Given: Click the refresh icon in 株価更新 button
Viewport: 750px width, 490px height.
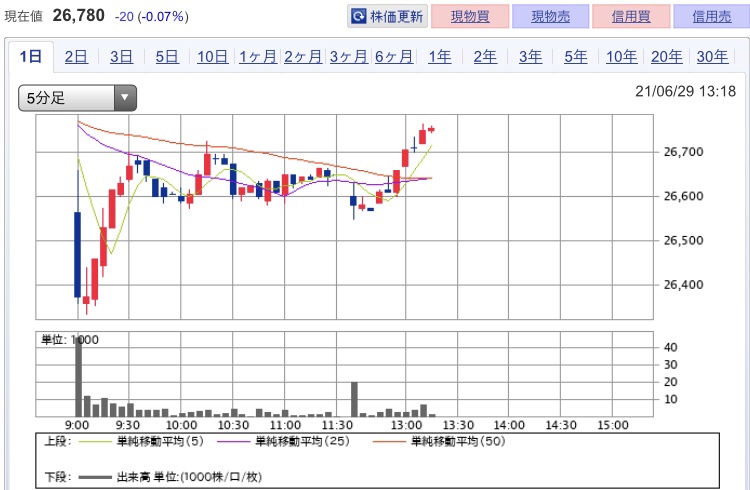Looking at the screenshot, I should (x=358, y=16).
